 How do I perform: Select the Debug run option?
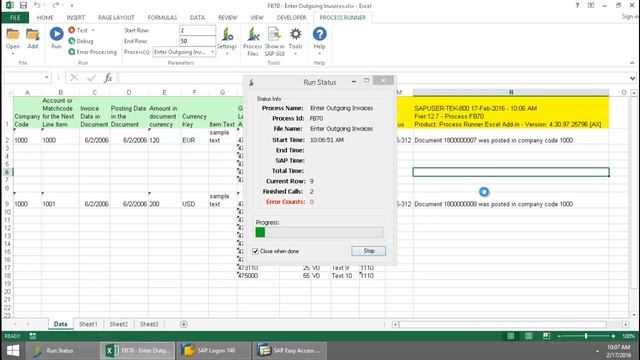(x=81, y=41)
